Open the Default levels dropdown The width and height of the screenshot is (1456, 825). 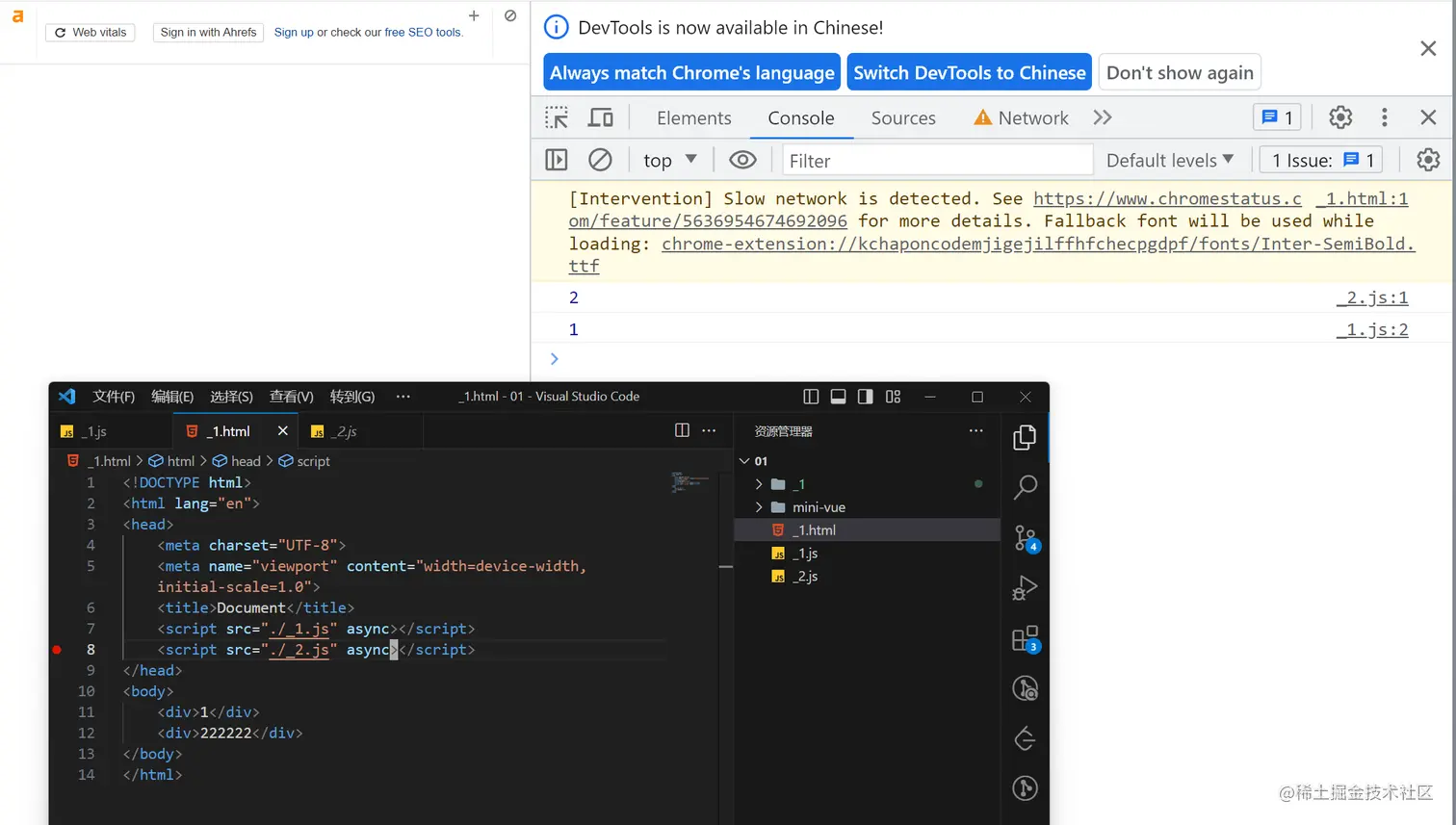coord(1169,160)
